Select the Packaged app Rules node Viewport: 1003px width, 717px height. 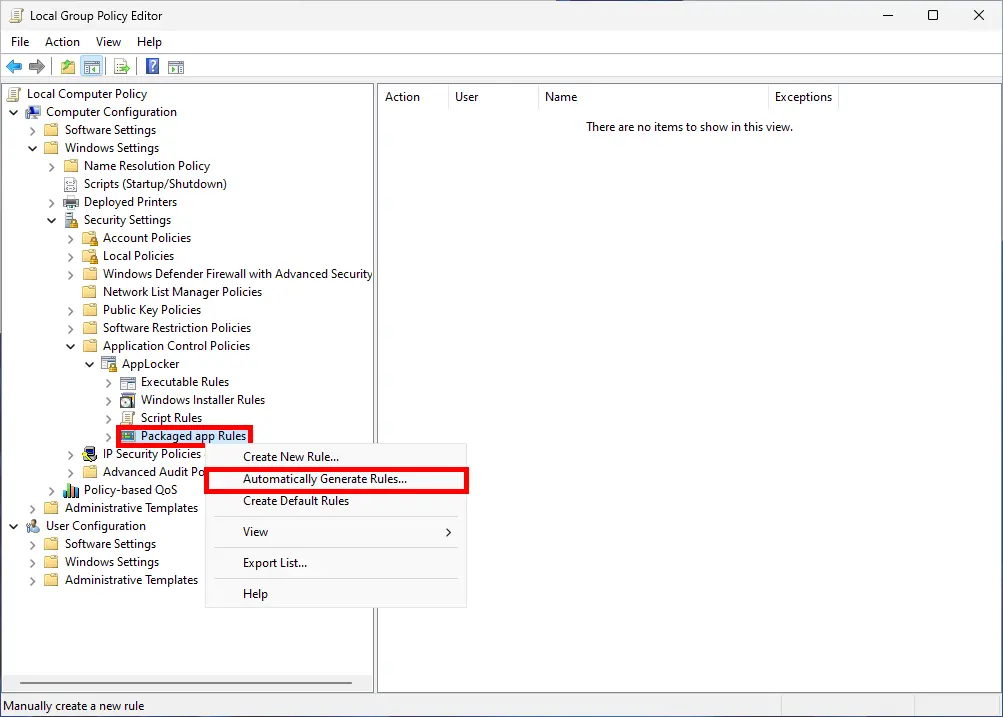(192, 435)
